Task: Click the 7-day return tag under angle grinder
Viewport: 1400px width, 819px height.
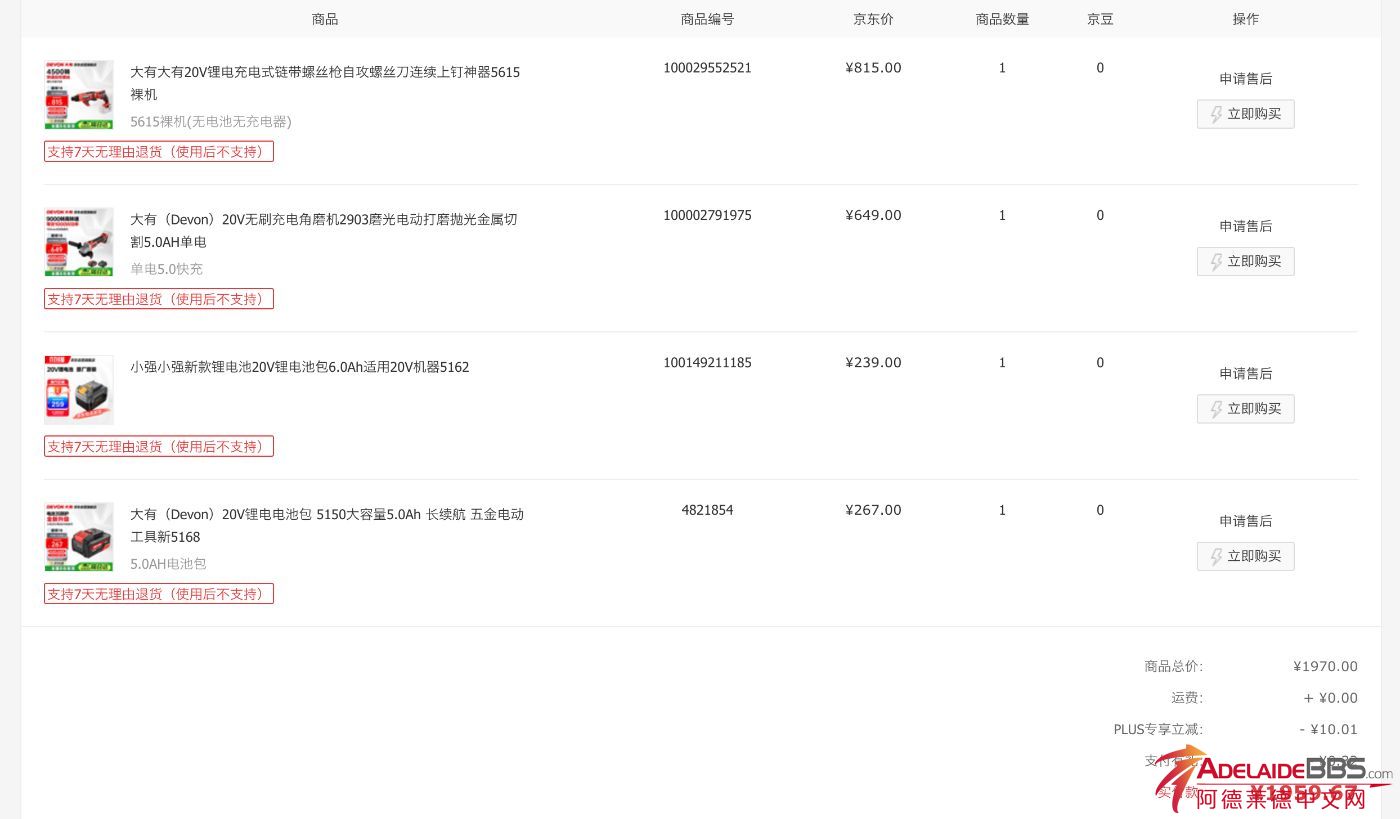Action: [159, 299]
